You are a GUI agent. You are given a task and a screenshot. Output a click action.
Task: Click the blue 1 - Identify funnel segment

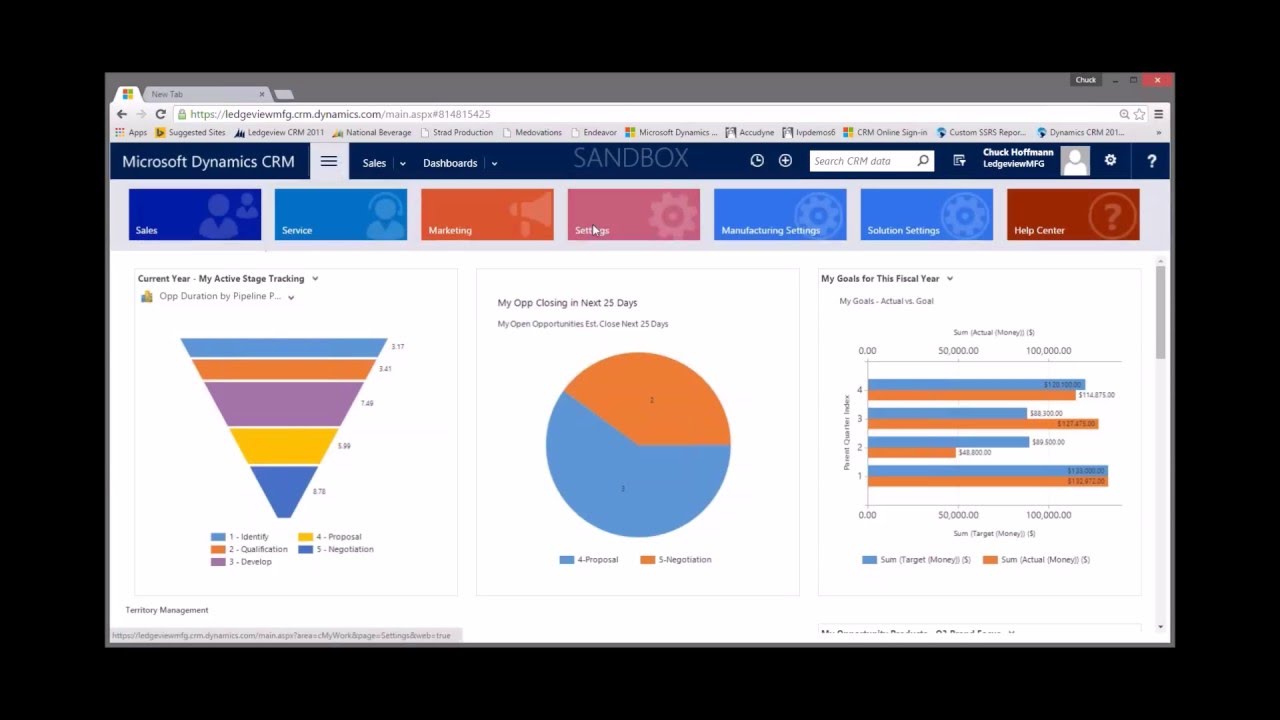pos(284,347)
